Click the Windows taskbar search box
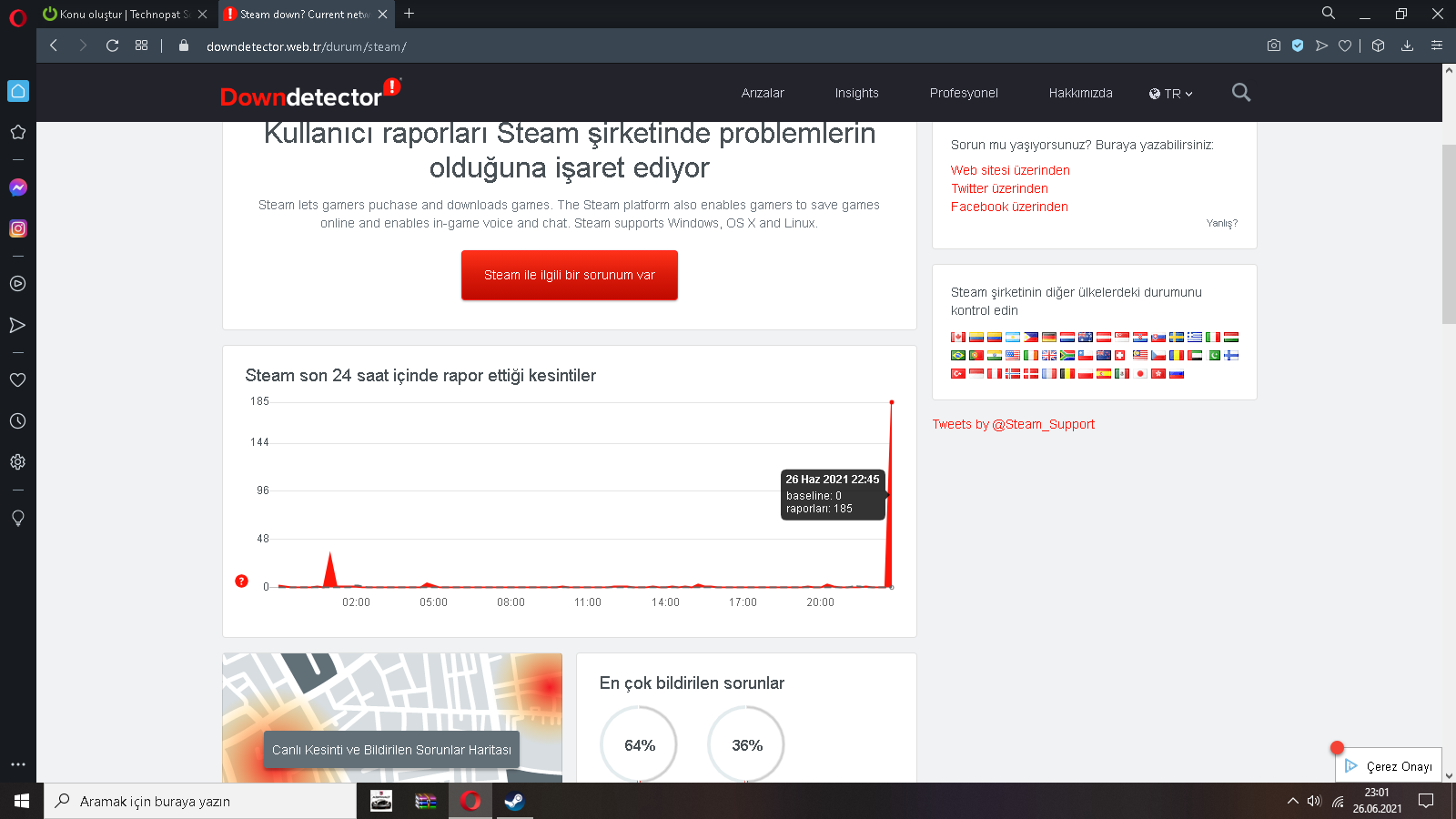The image size is (1456, 819). (x=200, y=801)
